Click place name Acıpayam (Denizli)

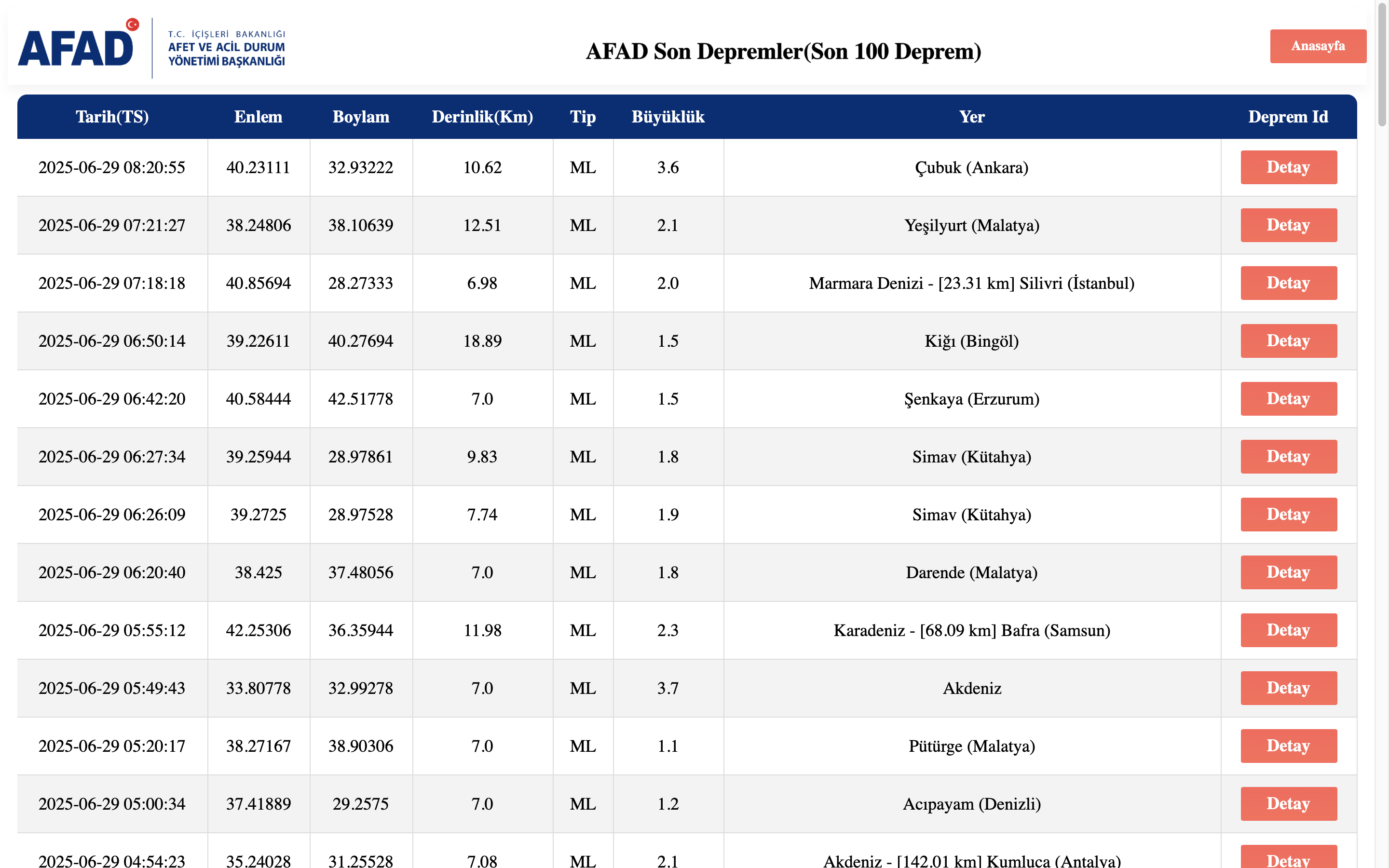tap(972, 804)
